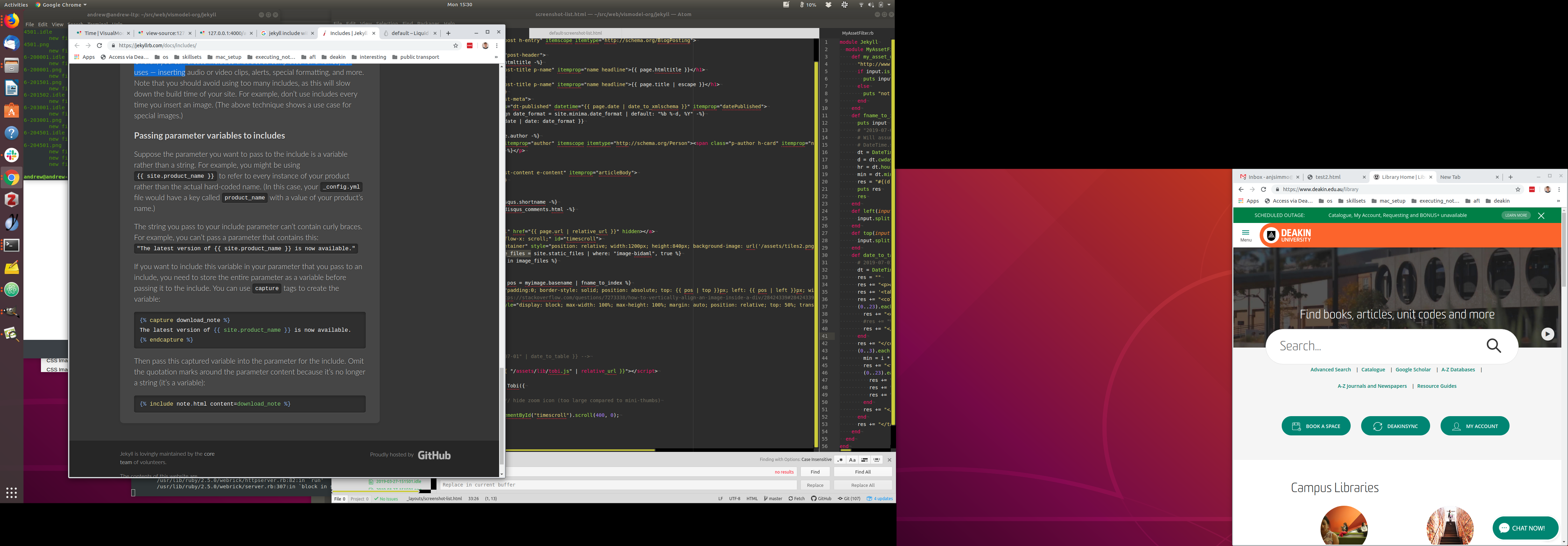Image resolution: width=1568 pixels, height=546 pixels.
Task: Click the Find All button
Action: pyautogui.click(x=862, y=472)
